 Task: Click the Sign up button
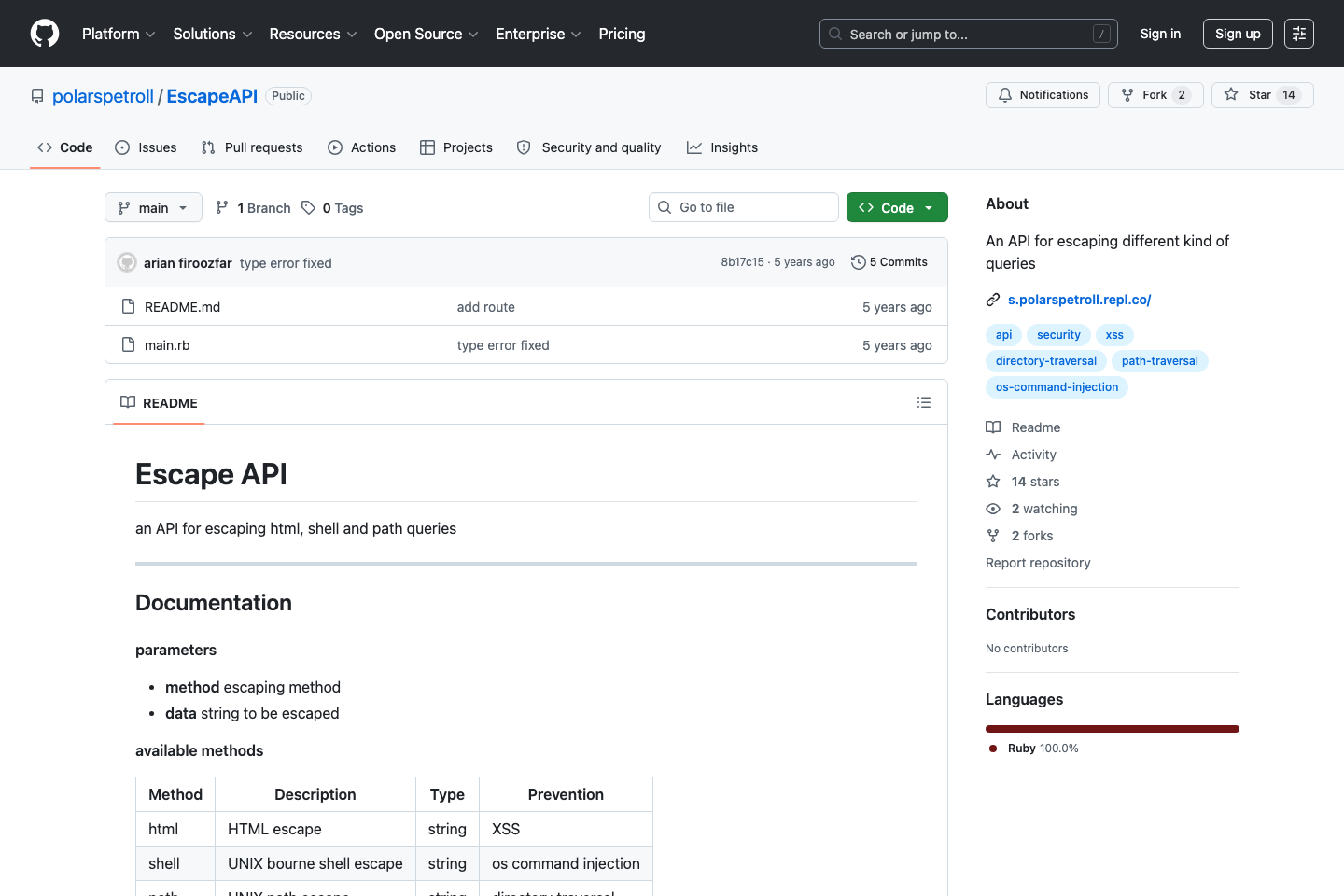coord(1238,34)
